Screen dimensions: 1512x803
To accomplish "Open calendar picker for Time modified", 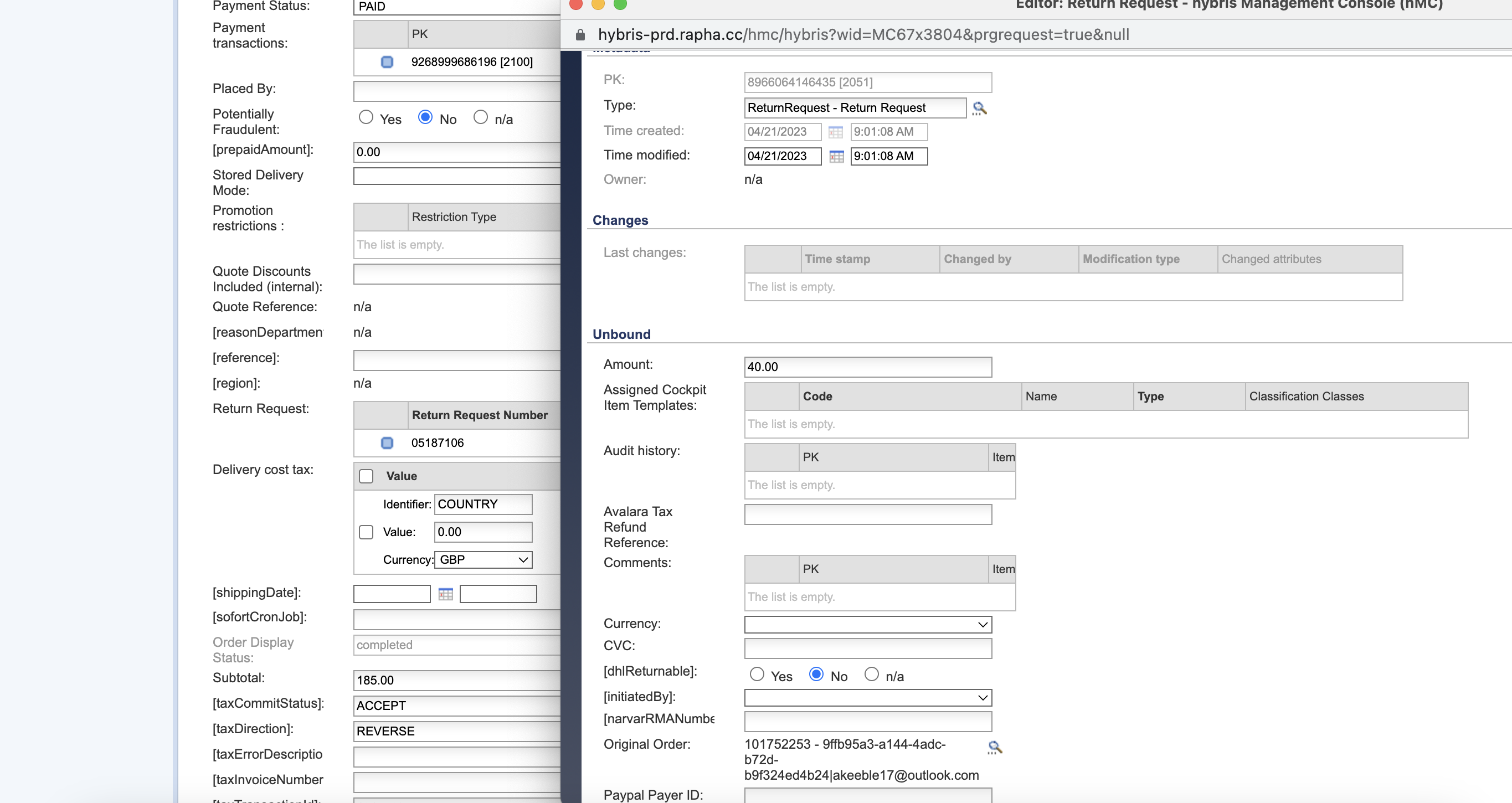I will click(x=836, y=157).
